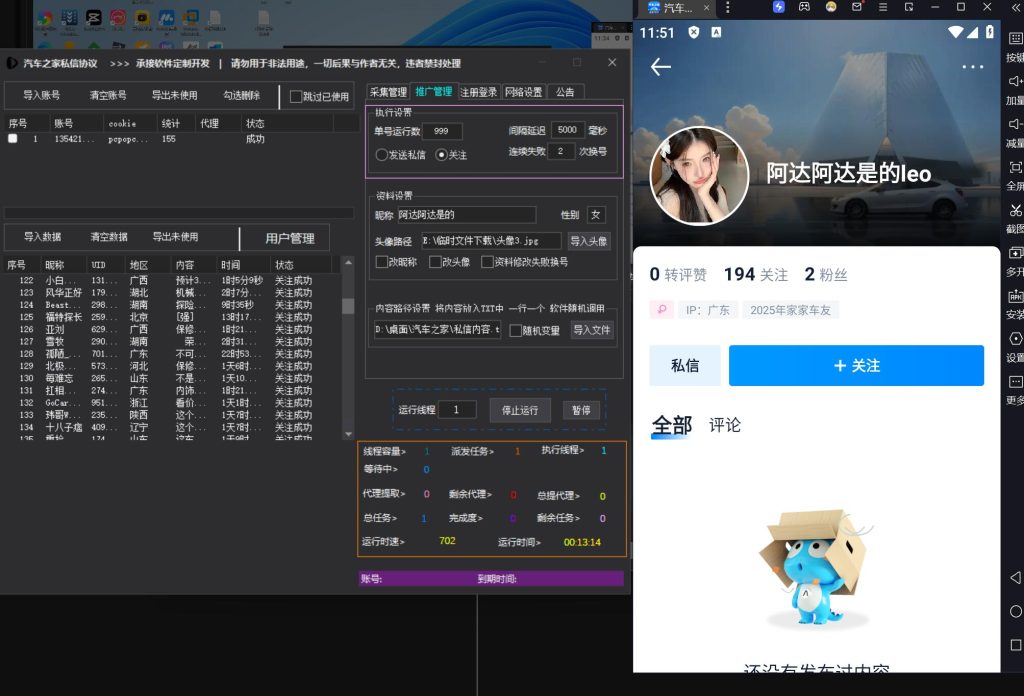Open the 网络设置 tab

click(523, 92)
